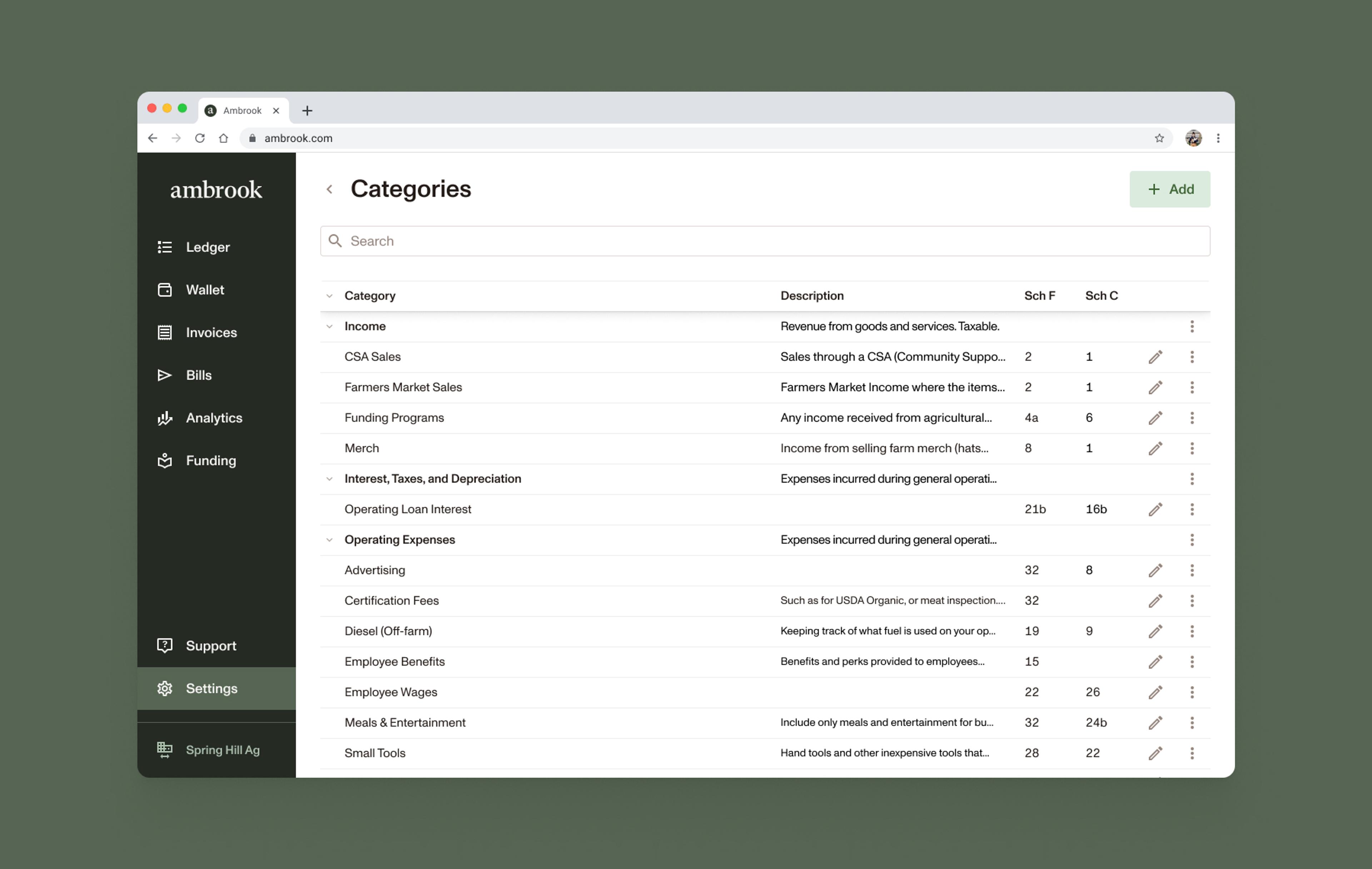Open Invoices from the sidebar
The width and height of the screenshot is (1372, 869).
pyautogui.click(x=211, y=333)
